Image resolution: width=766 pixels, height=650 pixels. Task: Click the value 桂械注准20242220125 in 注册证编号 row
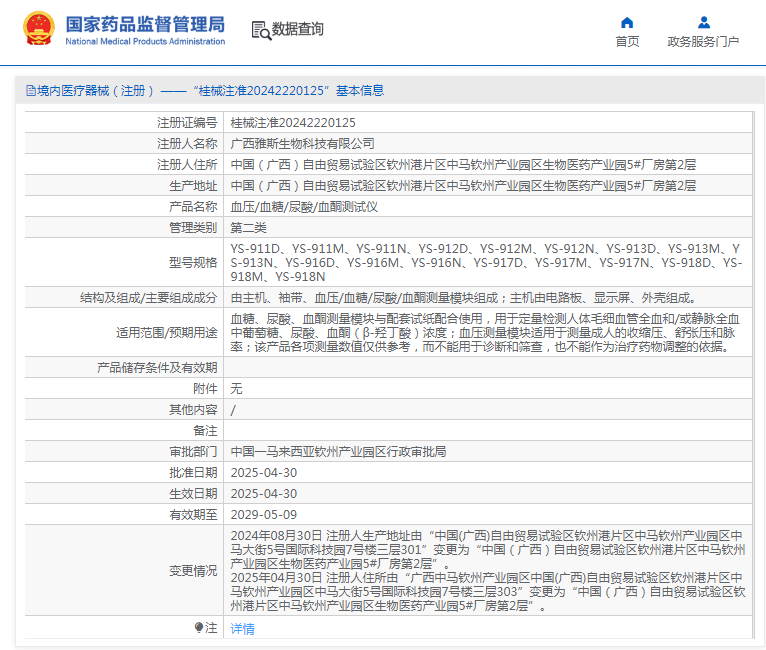[x=293, y=123]
